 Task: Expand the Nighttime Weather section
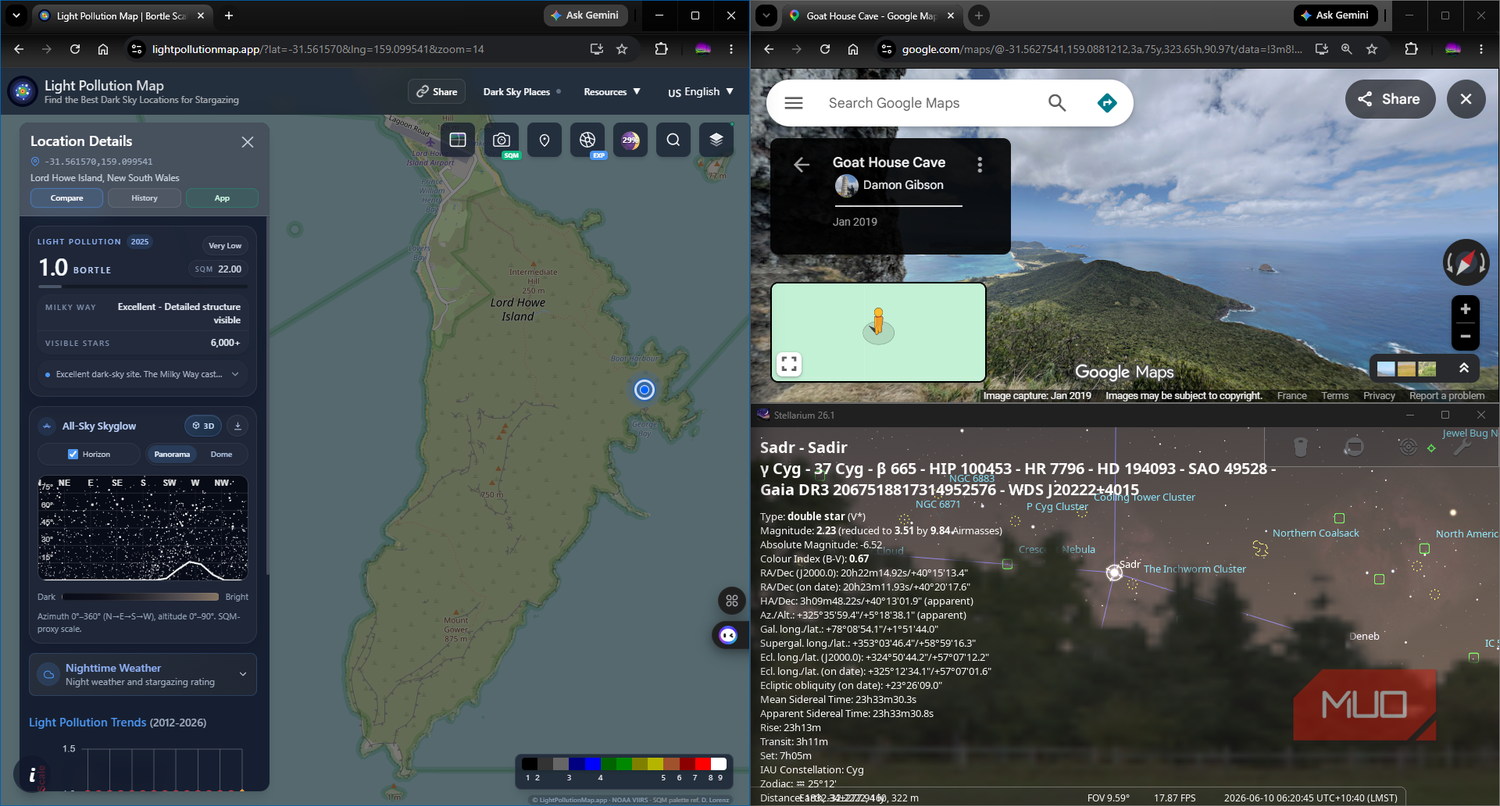tap(143, 674)
